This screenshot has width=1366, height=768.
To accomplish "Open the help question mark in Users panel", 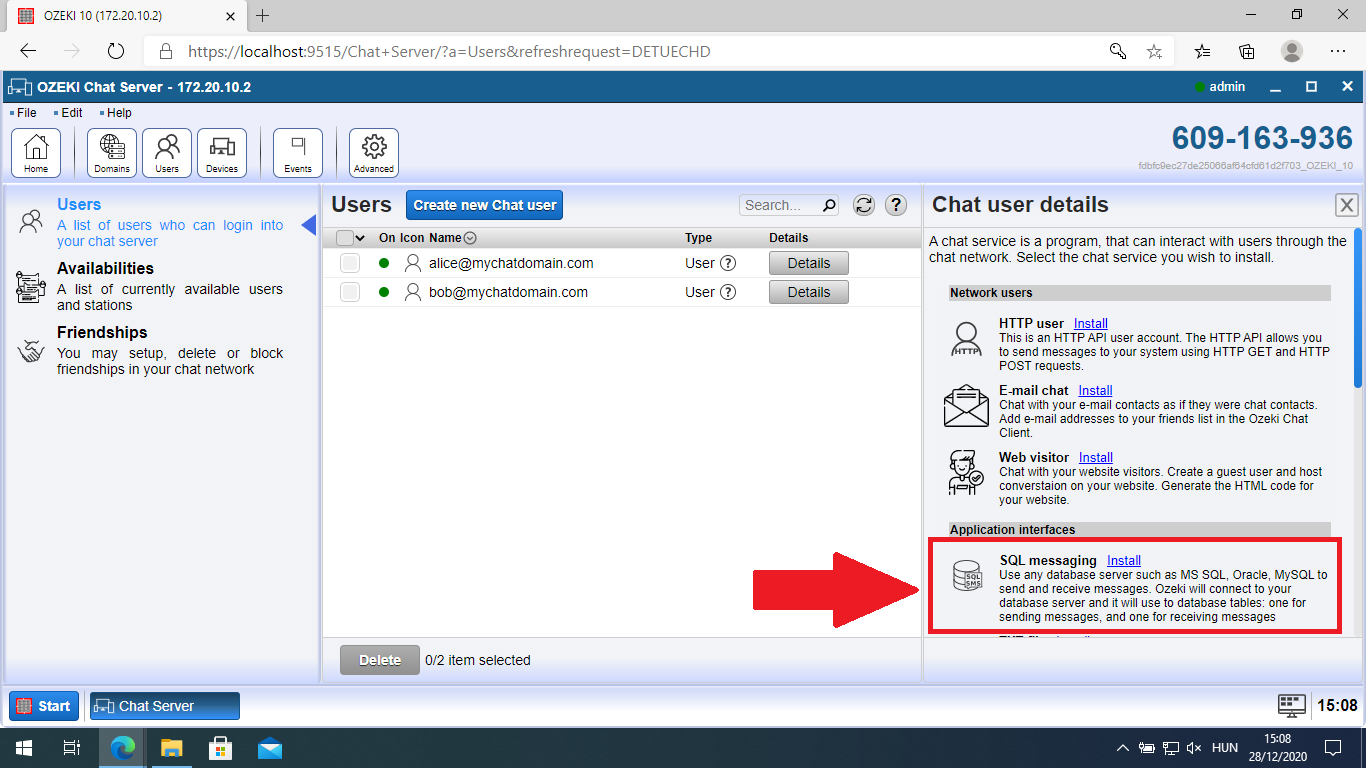I will click(x=895, y=204).
